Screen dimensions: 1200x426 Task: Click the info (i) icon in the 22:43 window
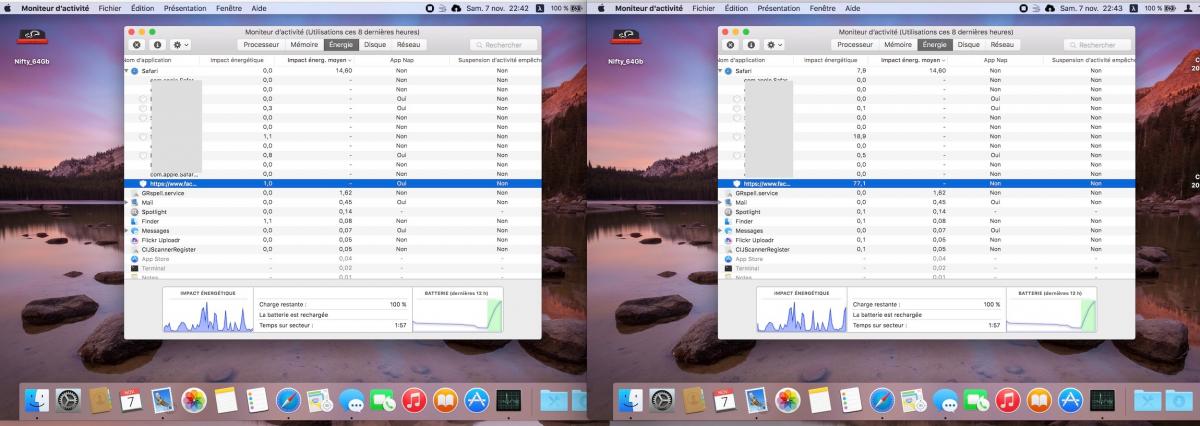click(x=751, y=45)
